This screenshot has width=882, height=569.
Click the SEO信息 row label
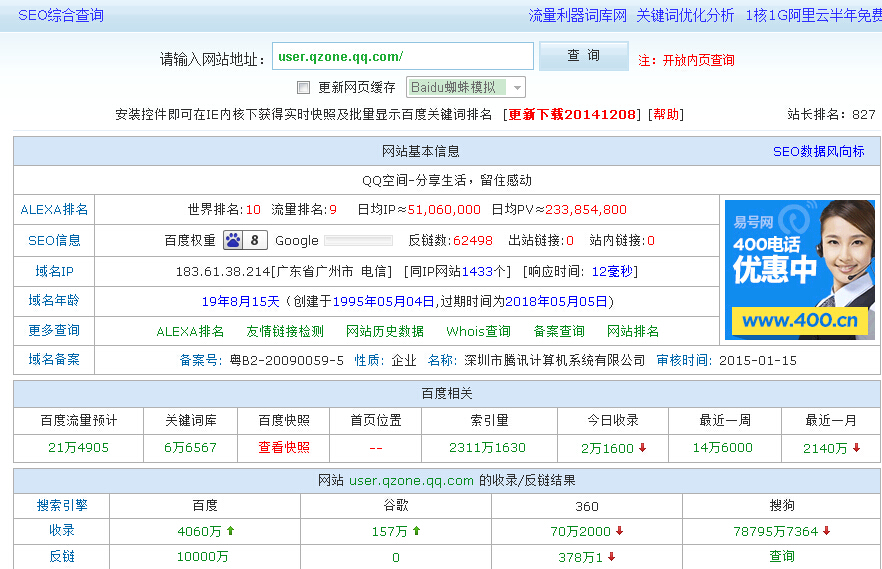tap(54, 241)
